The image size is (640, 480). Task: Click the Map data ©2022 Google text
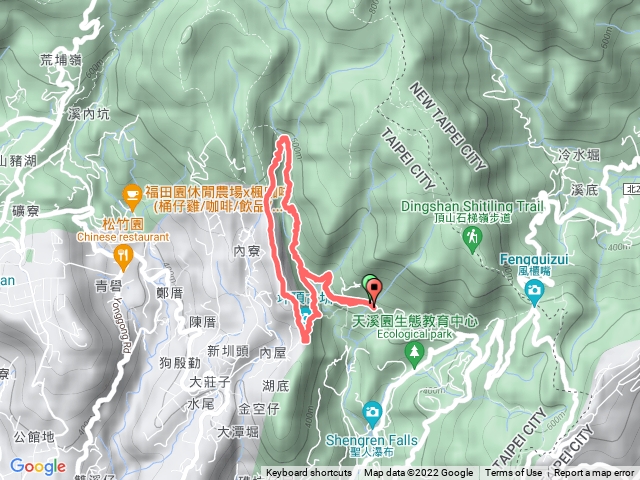point(418,473)
